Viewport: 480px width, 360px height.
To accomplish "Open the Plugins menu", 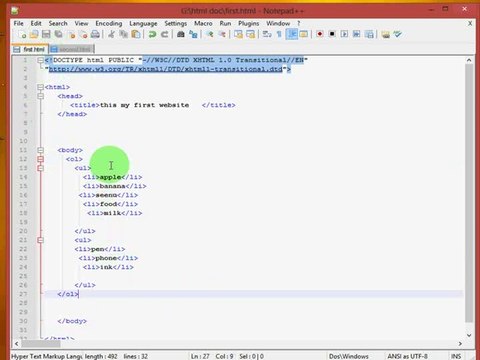I will pyautogui.click(x=249, y=23).
